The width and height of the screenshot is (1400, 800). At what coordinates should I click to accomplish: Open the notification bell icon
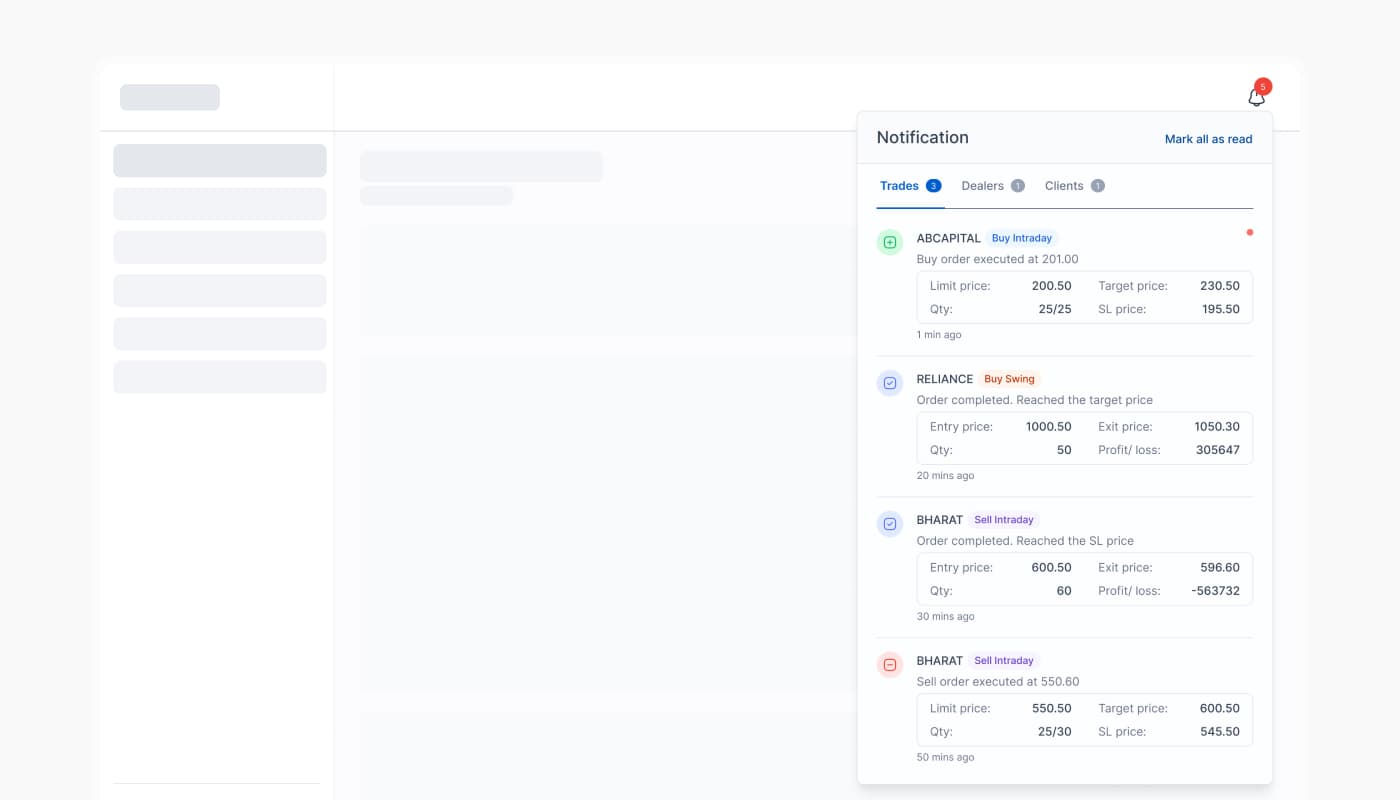1257,98
